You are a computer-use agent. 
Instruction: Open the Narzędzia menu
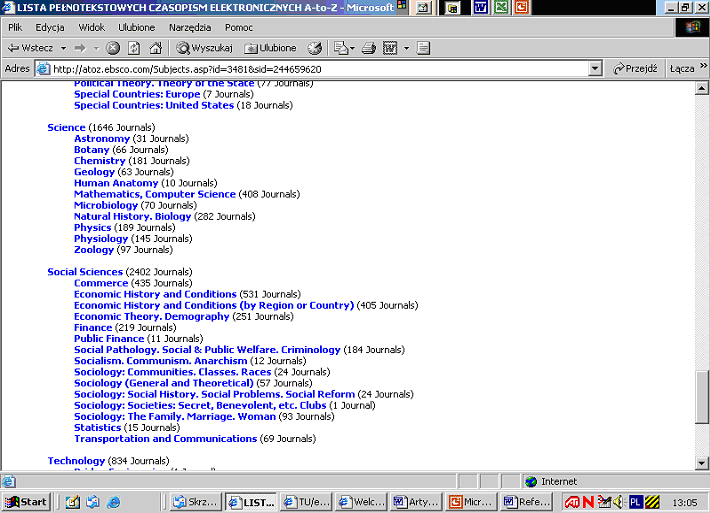pos(190,27)
